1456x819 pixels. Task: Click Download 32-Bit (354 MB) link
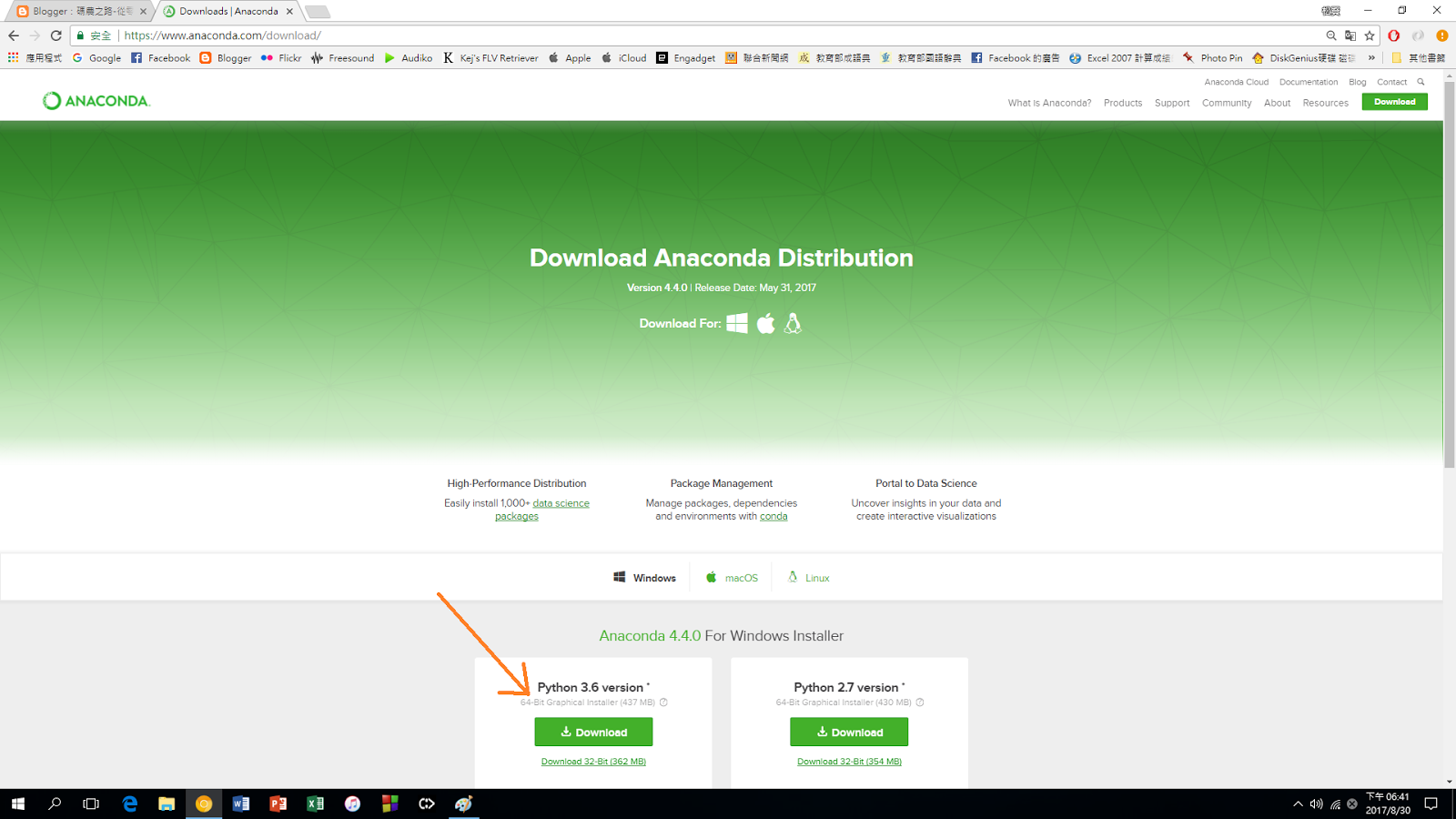[849, 762]
